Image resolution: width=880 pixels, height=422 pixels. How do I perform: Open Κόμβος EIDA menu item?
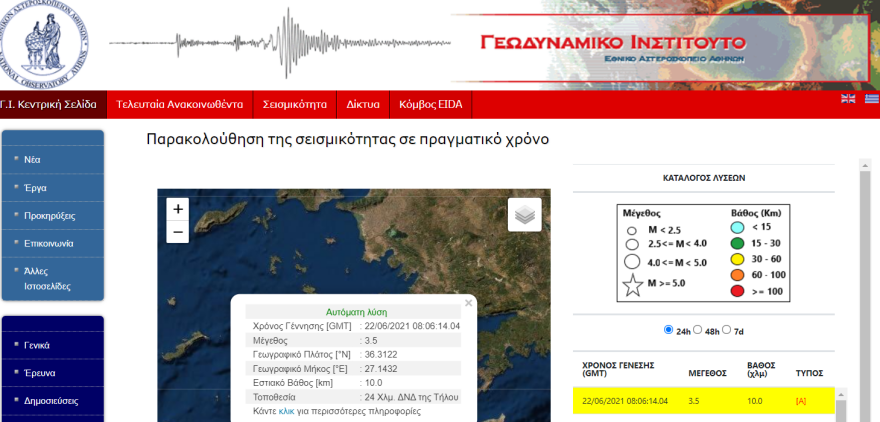click(430, 104)
